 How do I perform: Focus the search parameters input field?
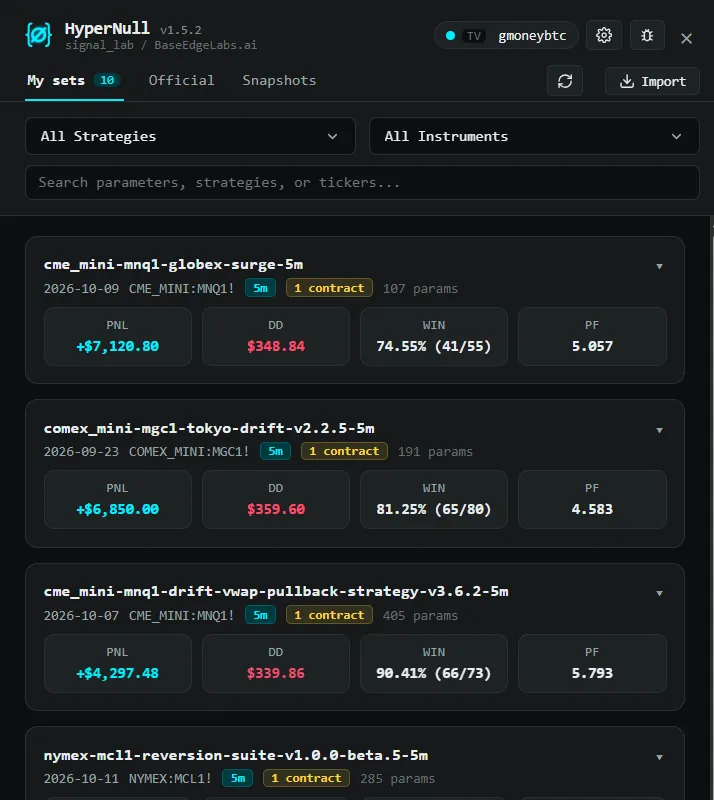pos(362,182)
